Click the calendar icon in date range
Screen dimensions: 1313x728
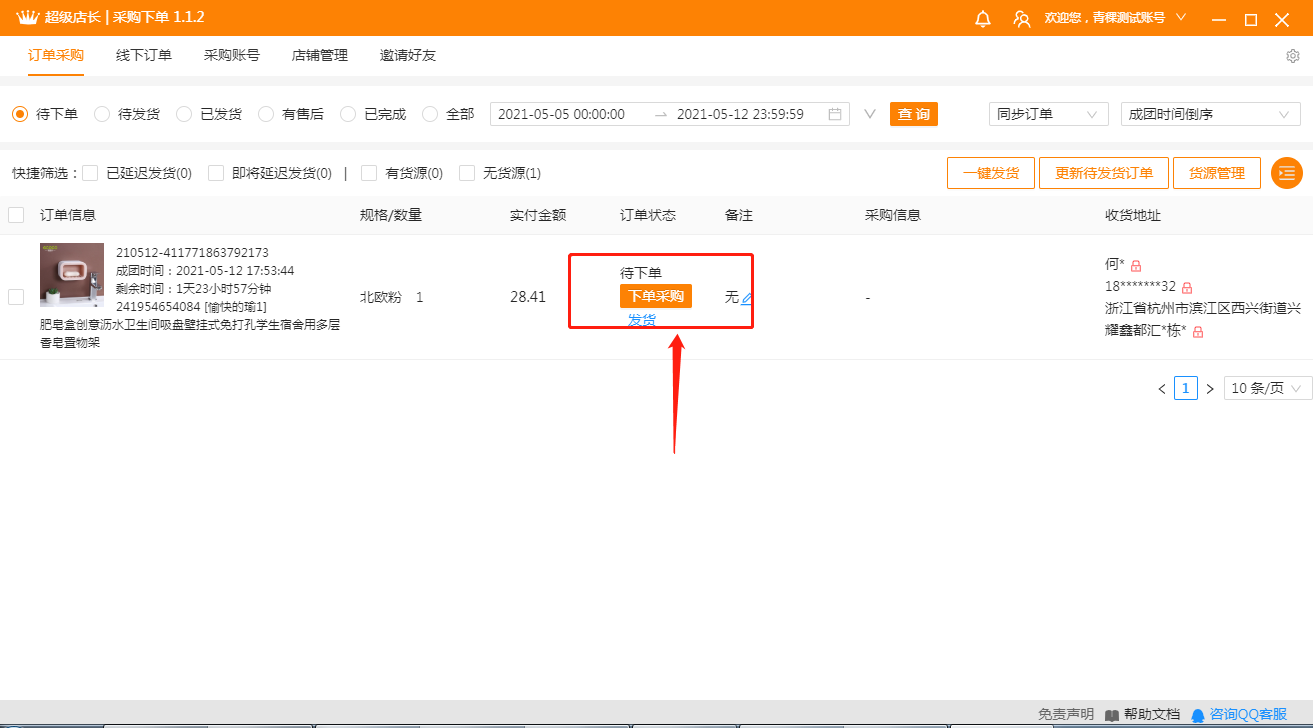(x=835, y=114)
